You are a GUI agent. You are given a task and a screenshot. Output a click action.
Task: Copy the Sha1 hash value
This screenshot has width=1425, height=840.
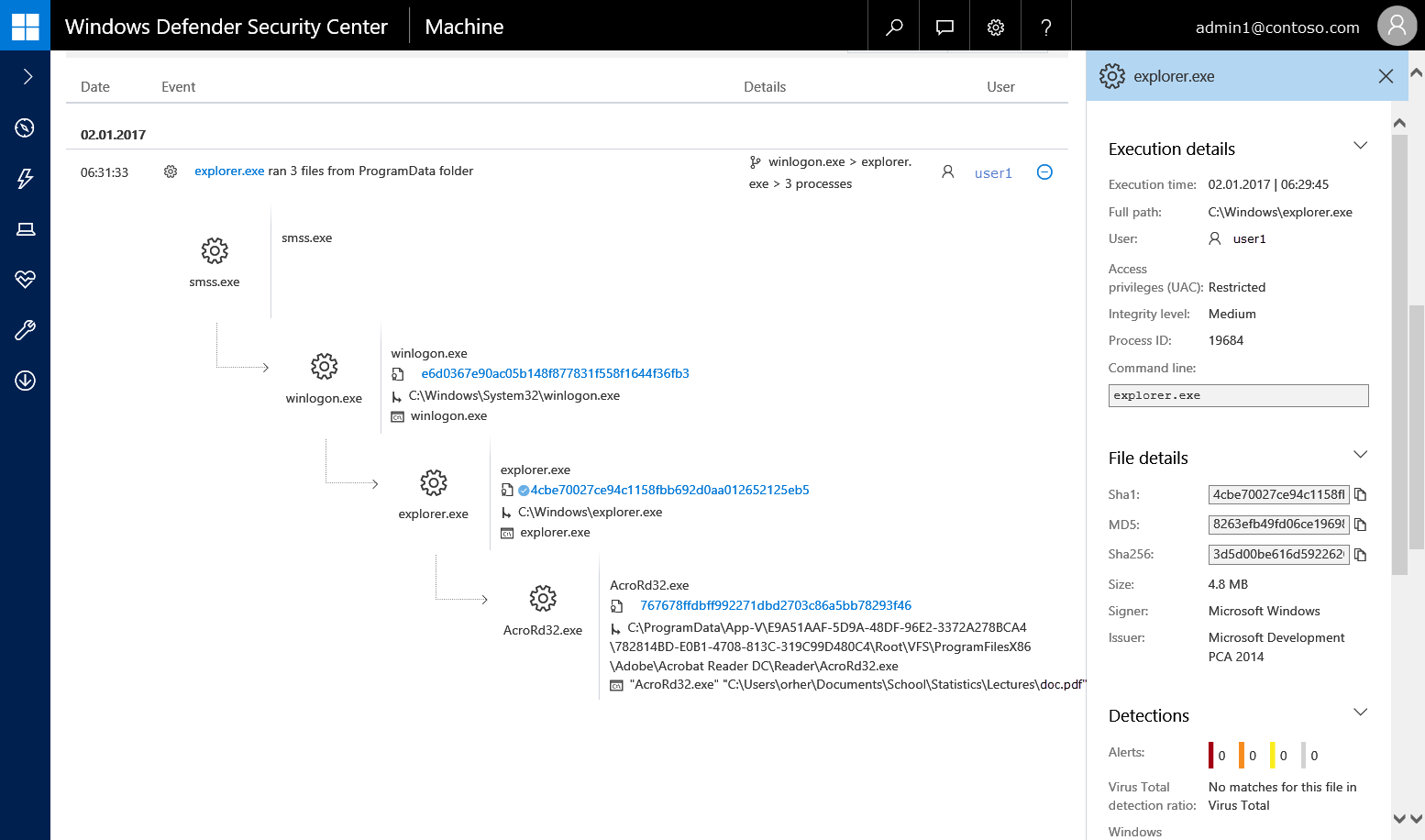click(1361, 495)
